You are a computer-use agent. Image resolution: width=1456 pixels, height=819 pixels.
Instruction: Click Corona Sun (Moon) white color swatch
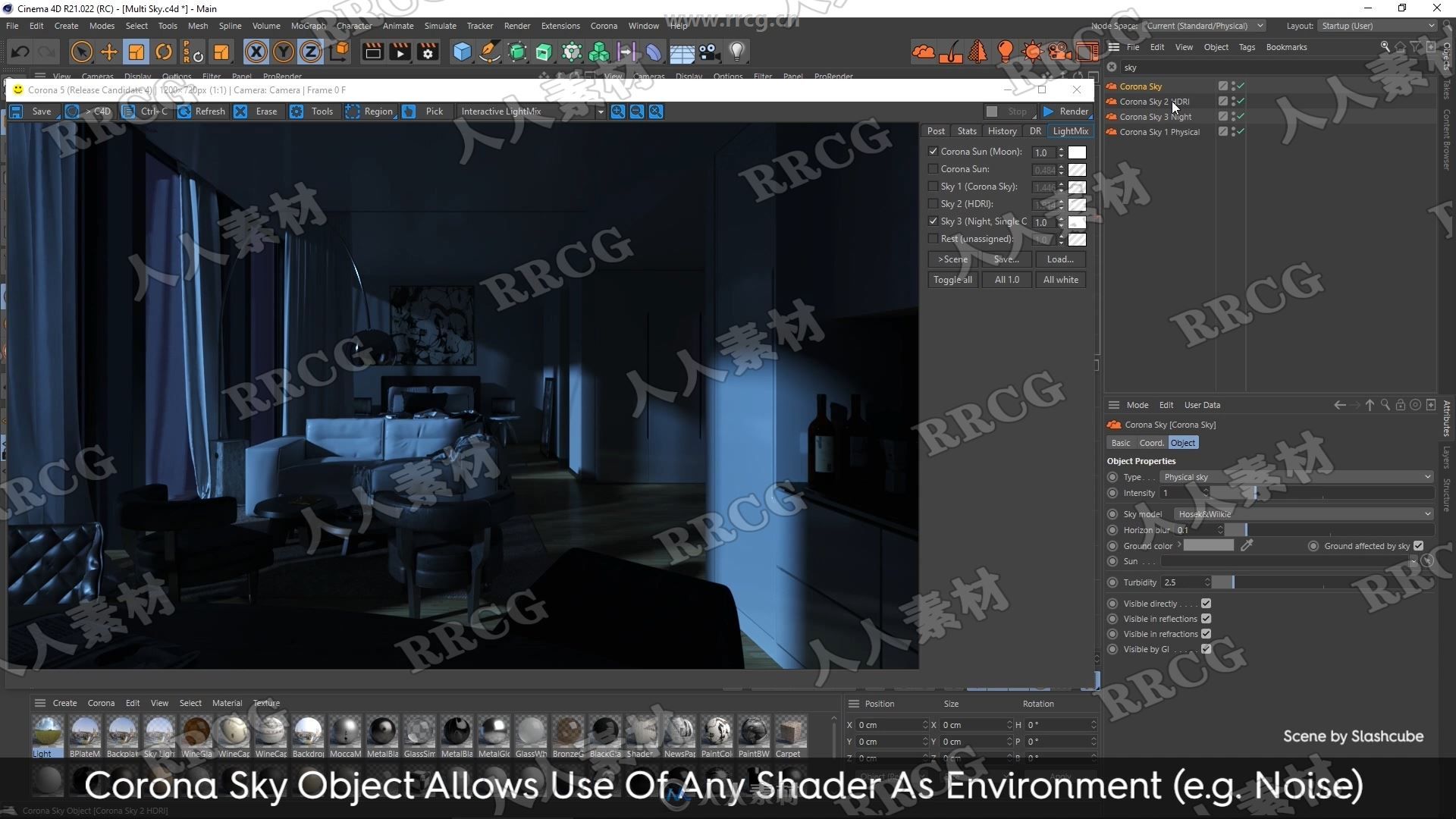pos(1077,152)
